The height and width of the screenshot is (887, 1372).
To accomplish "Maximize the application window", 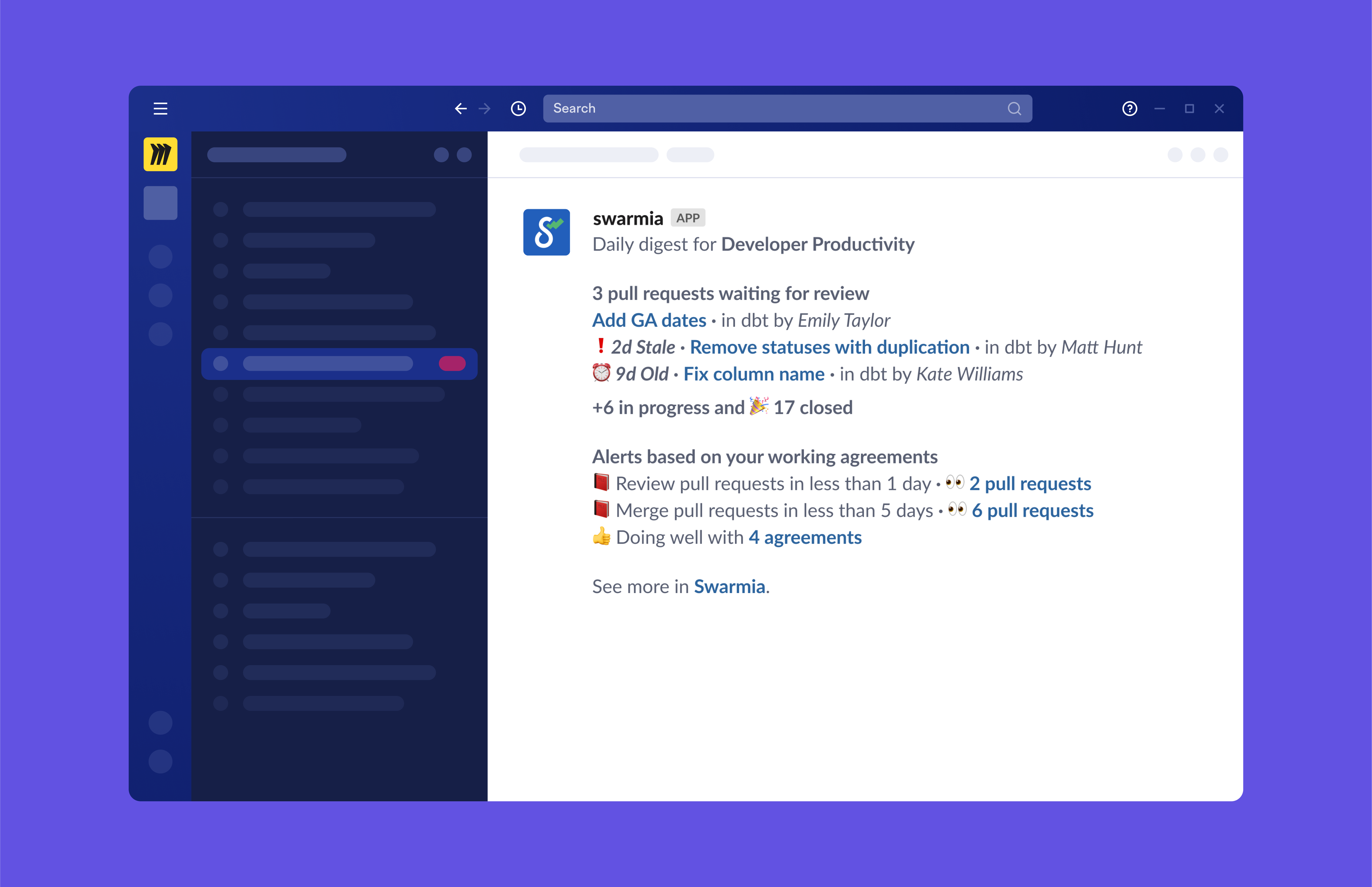I will 1189,108.
